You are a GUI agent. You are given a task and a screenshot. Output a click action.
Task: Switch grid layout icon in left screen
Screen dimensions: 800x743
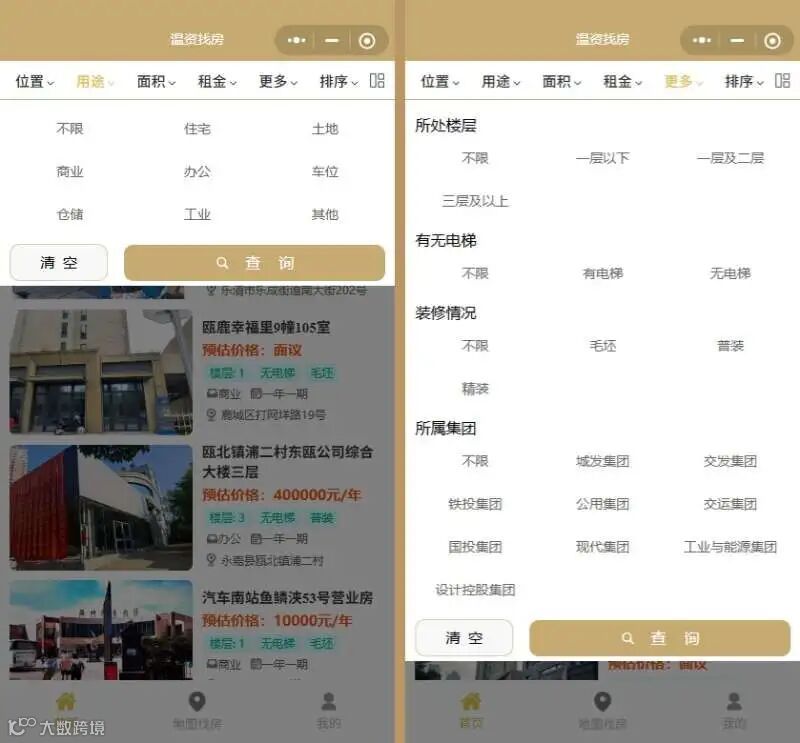(x=377, y=81)
